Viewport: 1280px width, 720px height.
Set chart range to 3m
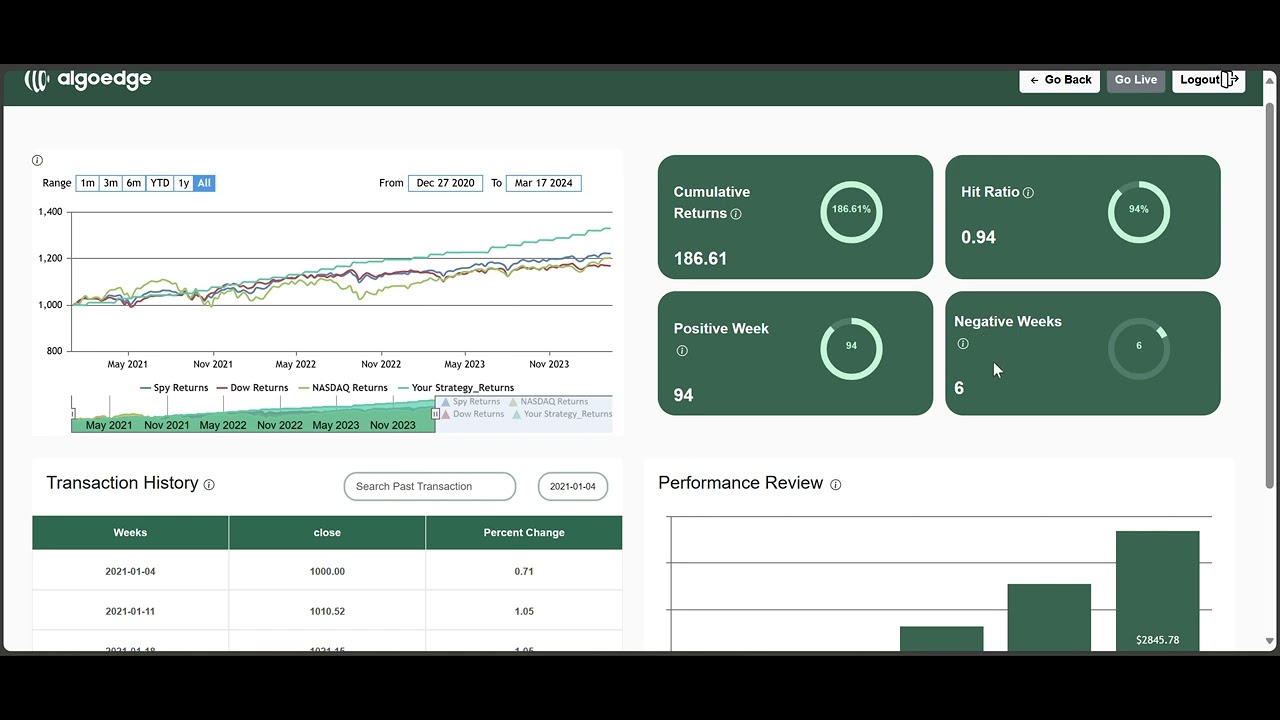pyautogui.click(x=111, y=183)
